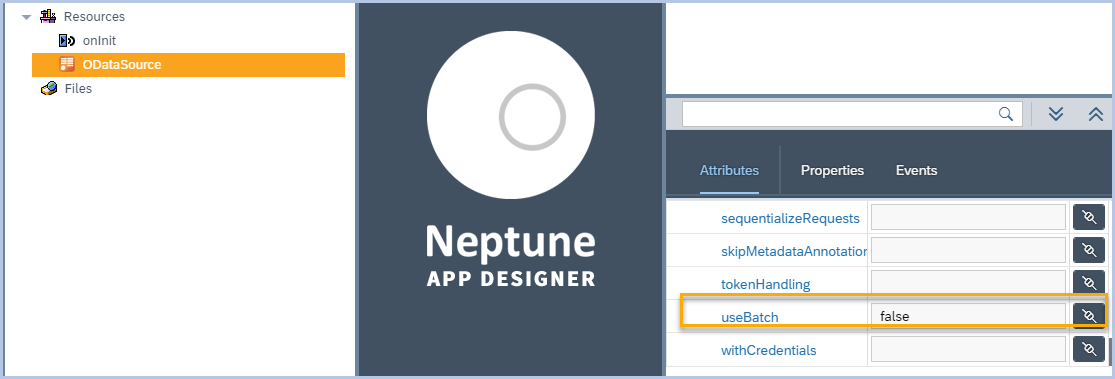1115x379 pixels.
Task: Click the sequentializeRequests value field
Action: [x=968, y=218]
